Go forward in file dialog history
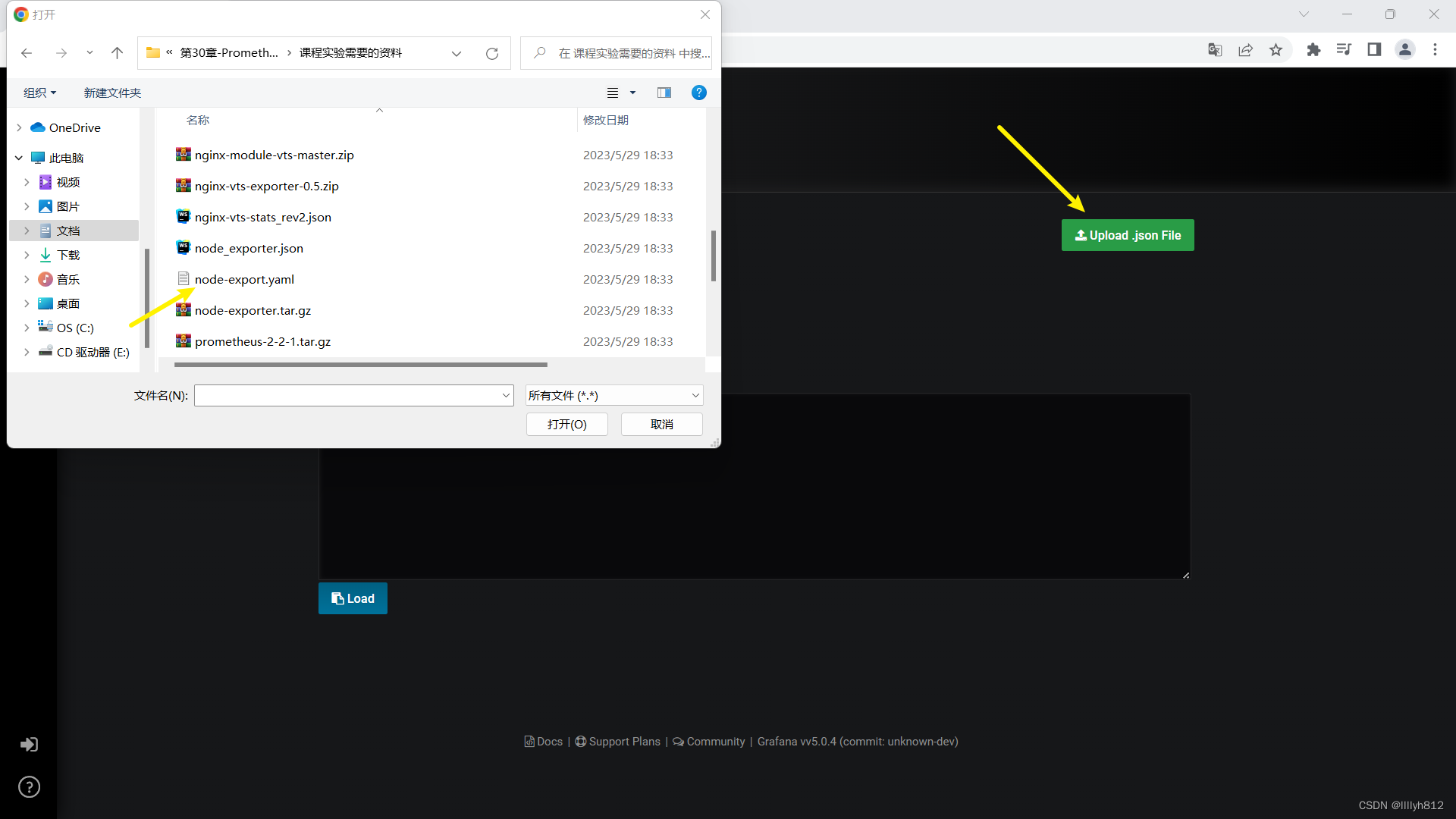The width and height of the screenshot is (1456, 819). (61, 53)
